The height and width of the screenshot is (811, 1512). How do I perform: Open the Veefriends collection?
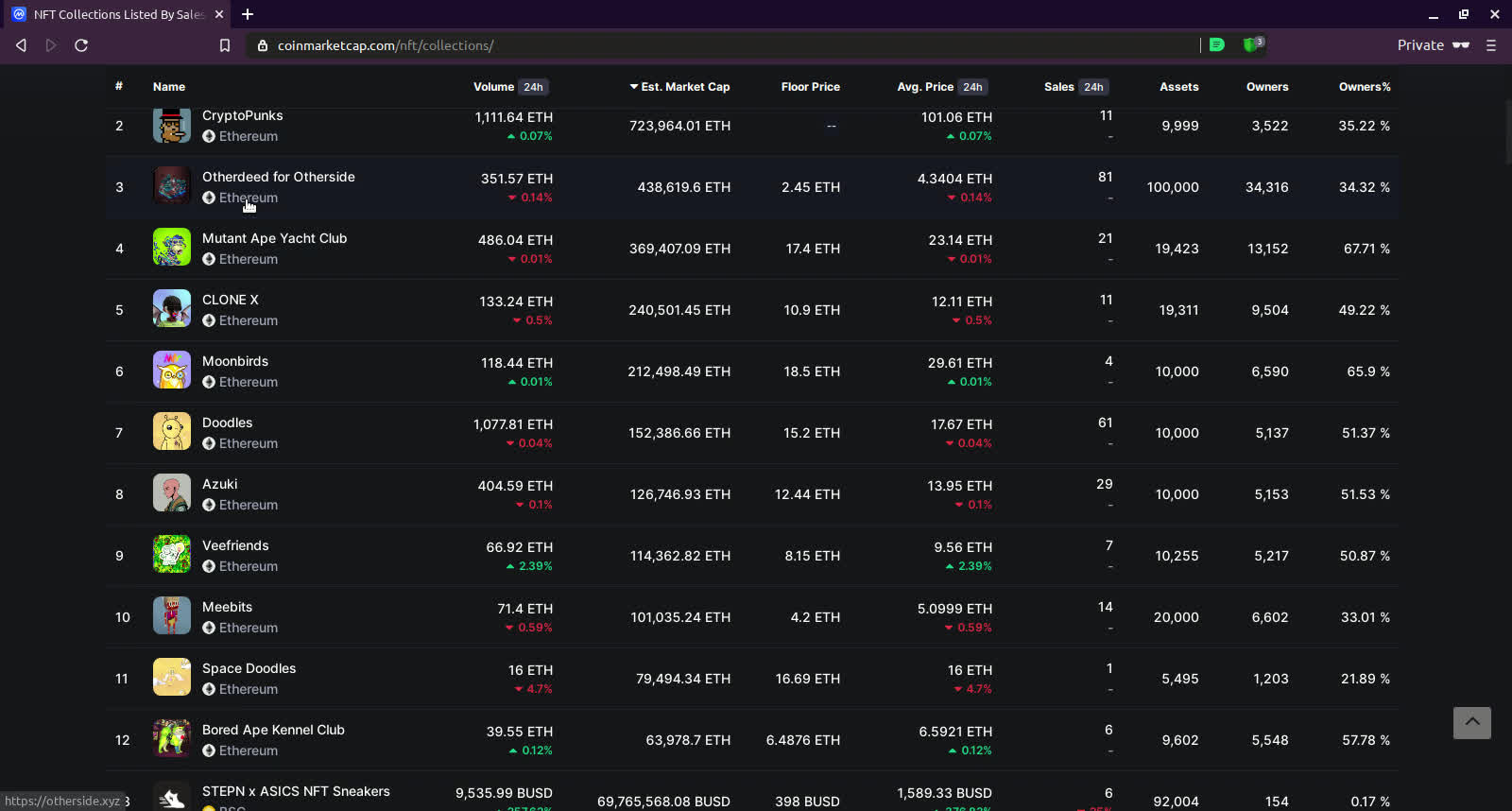pyautogui.click(x=235, y=545)
